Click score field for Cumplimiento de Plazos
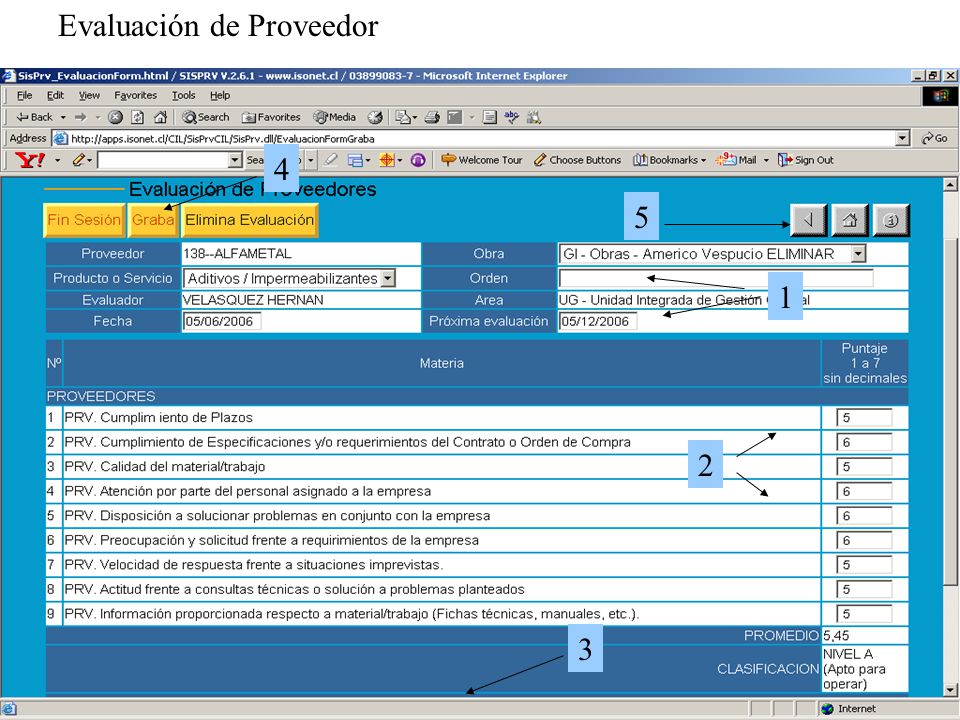The image size is (960, 720). tap(864, 418)
